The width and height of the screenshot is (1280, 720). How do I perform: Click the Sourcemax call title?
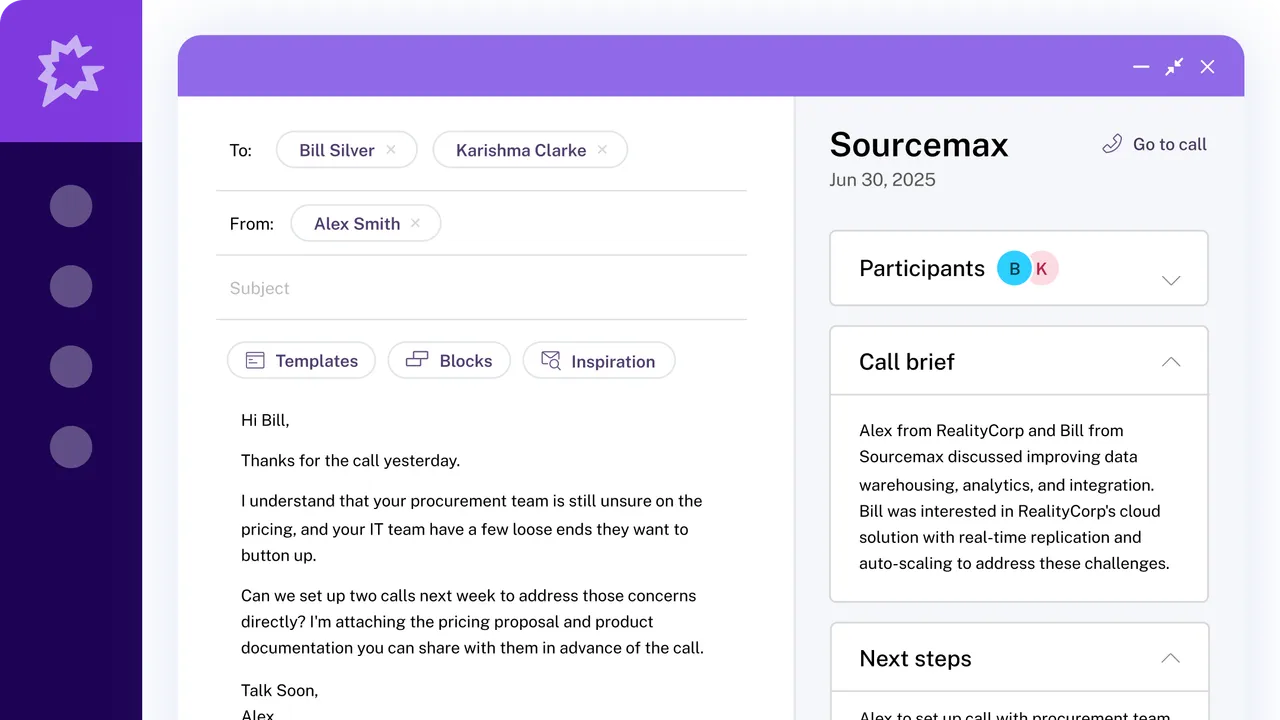coord(919,145)
